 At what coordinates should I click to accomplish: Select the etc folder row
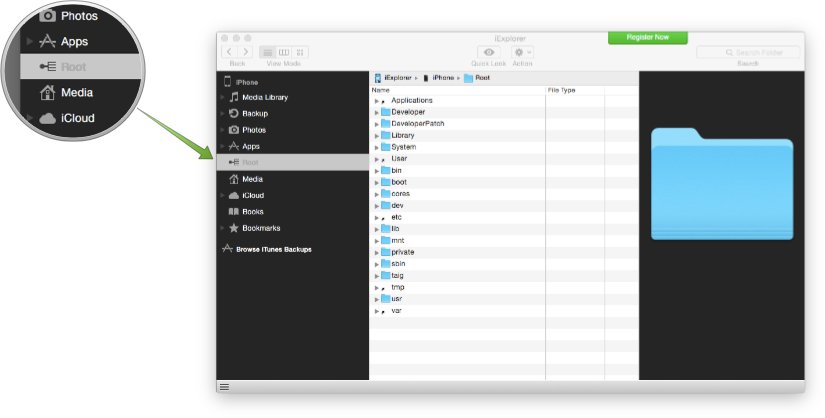pos(504,217)
